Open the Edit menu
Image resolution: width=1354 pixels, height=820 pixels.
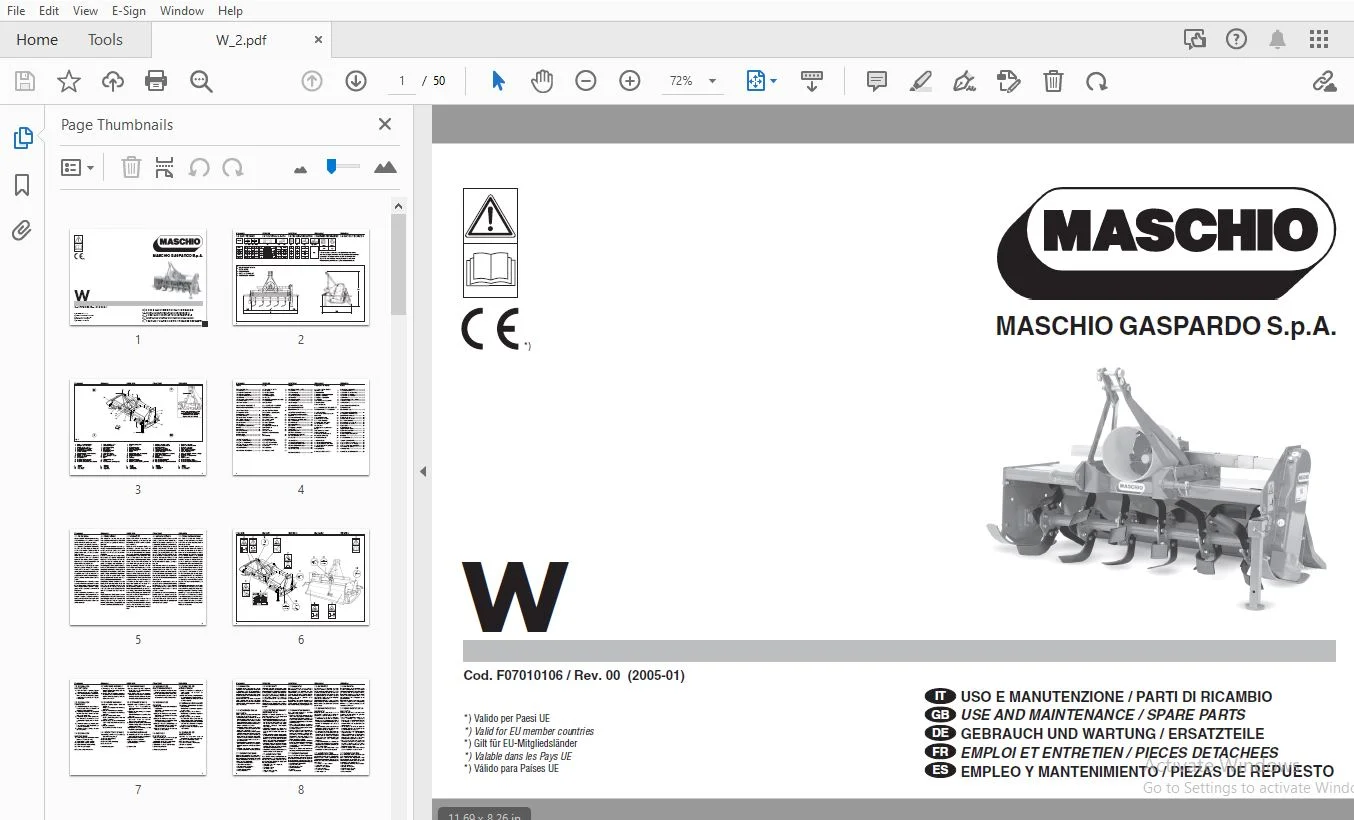[49, 10]
